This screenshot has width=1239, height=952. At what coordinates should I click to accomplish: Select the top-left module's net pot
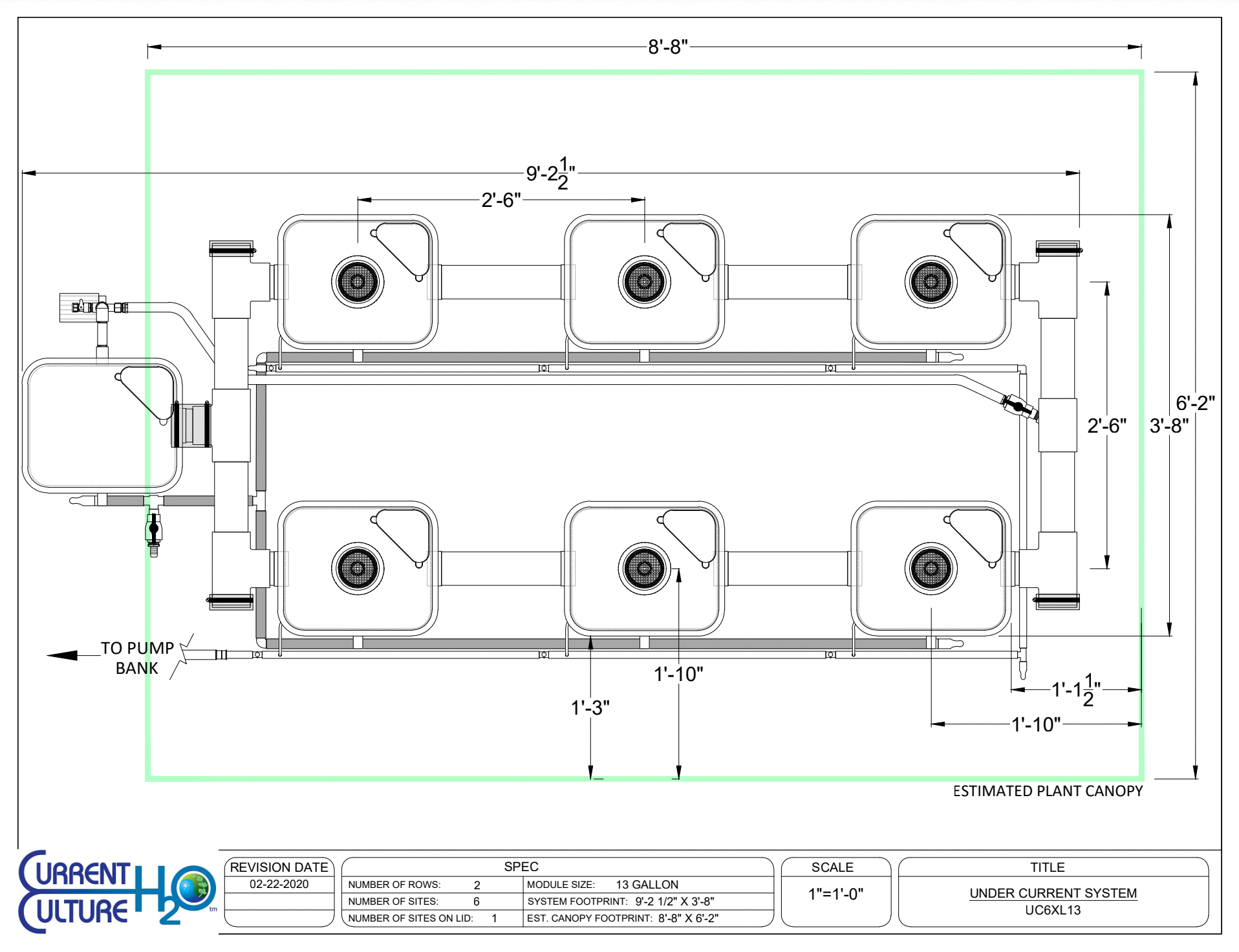(x=358, y=282)
